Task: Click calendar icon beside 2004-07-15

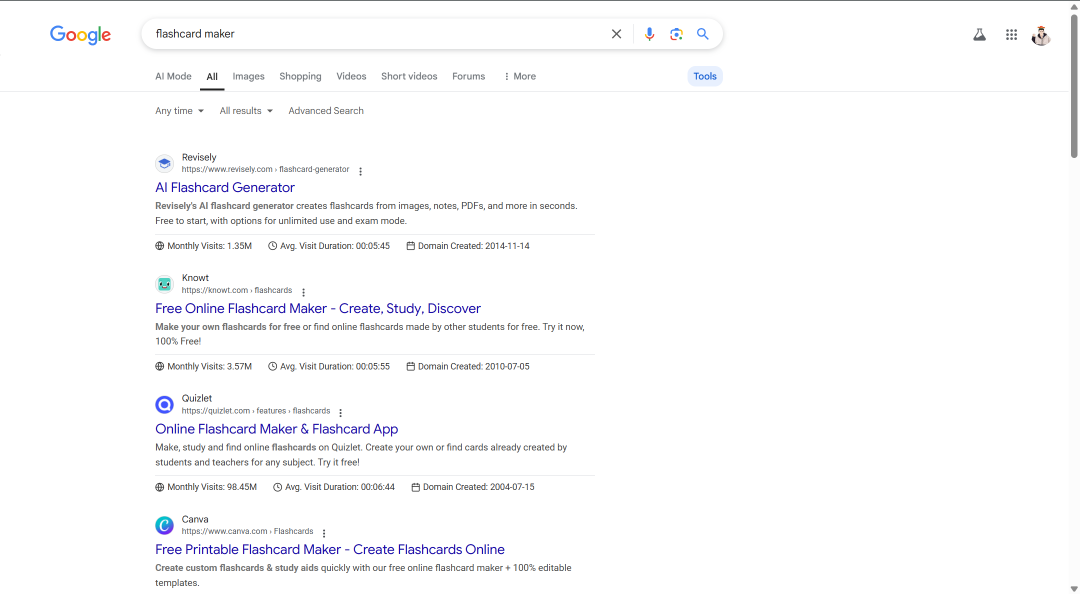Action: click(x=415, y=487)
